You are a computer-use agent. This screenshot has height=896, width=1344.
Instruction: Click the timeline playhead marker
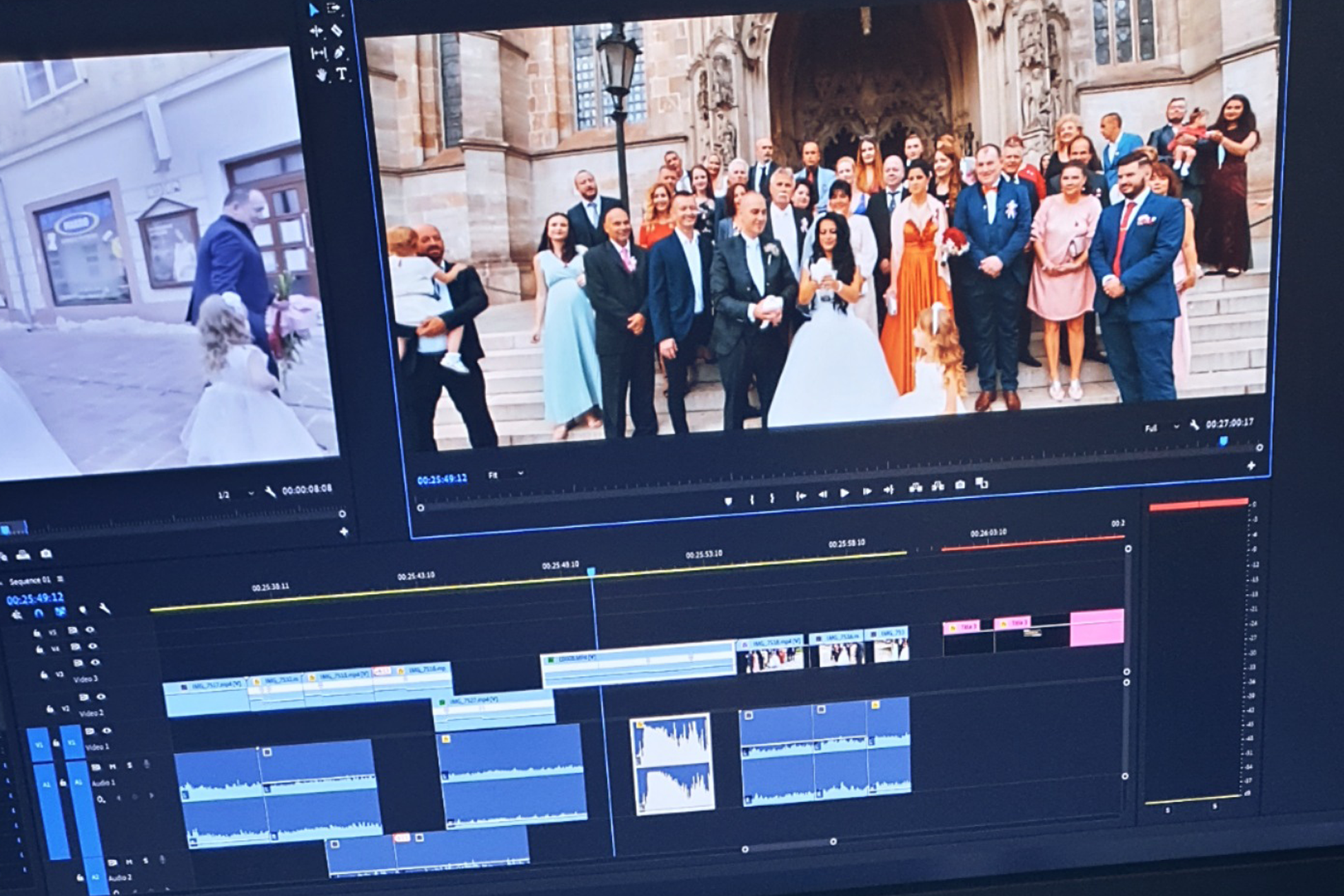pos(591,572)
